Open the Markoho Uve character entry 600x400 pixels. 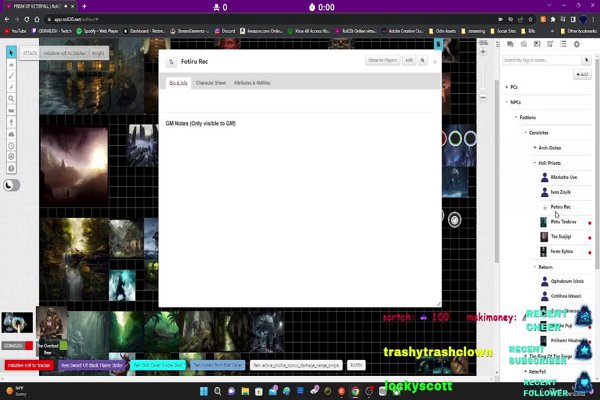[x=565, y=177]
